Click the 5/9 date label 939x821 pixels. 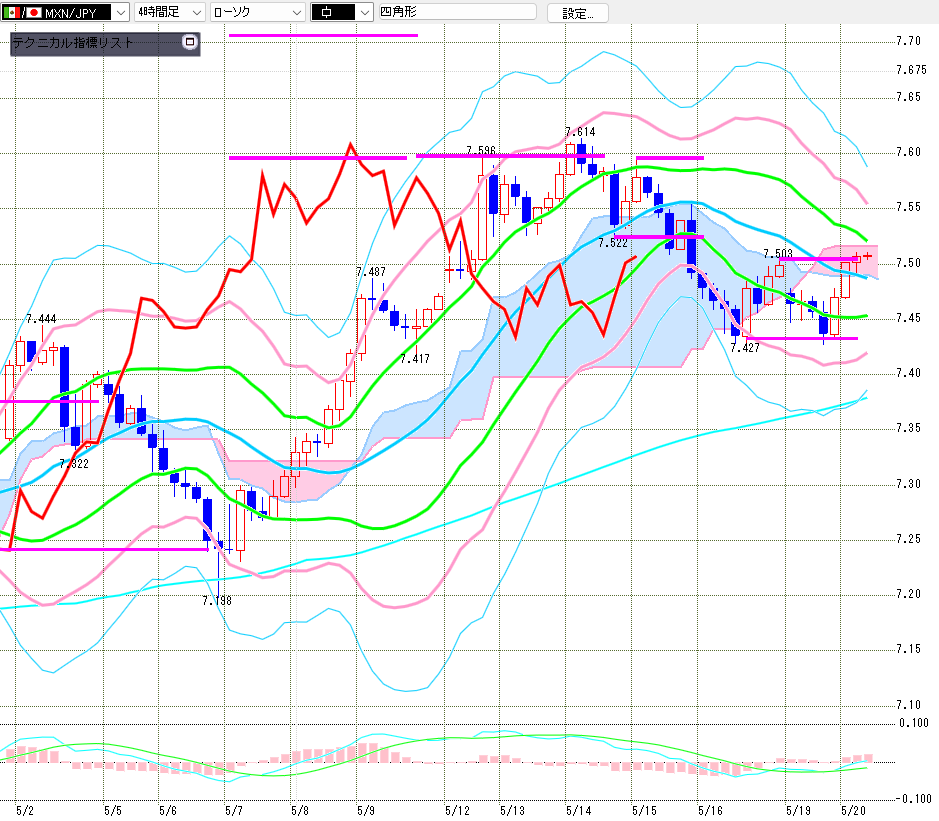click(366, 811)
